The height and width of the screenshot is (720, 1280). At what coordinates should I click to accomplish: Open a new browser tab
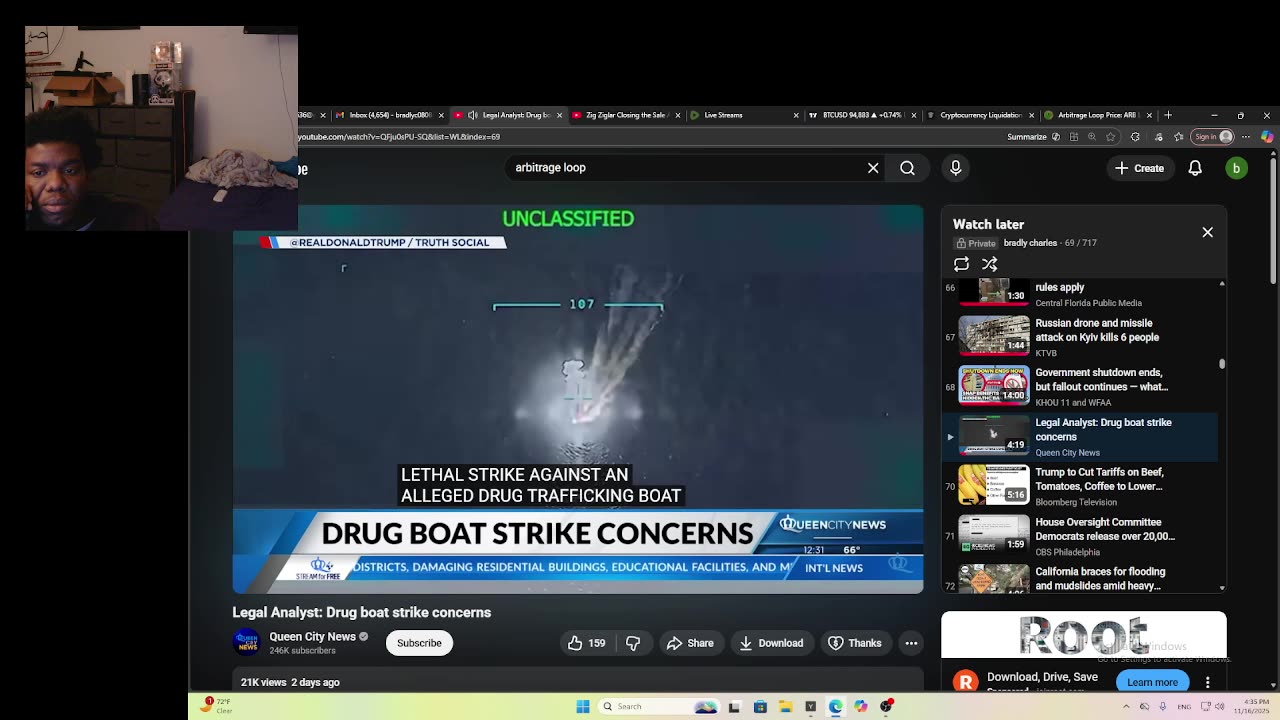click(1168, 115)
